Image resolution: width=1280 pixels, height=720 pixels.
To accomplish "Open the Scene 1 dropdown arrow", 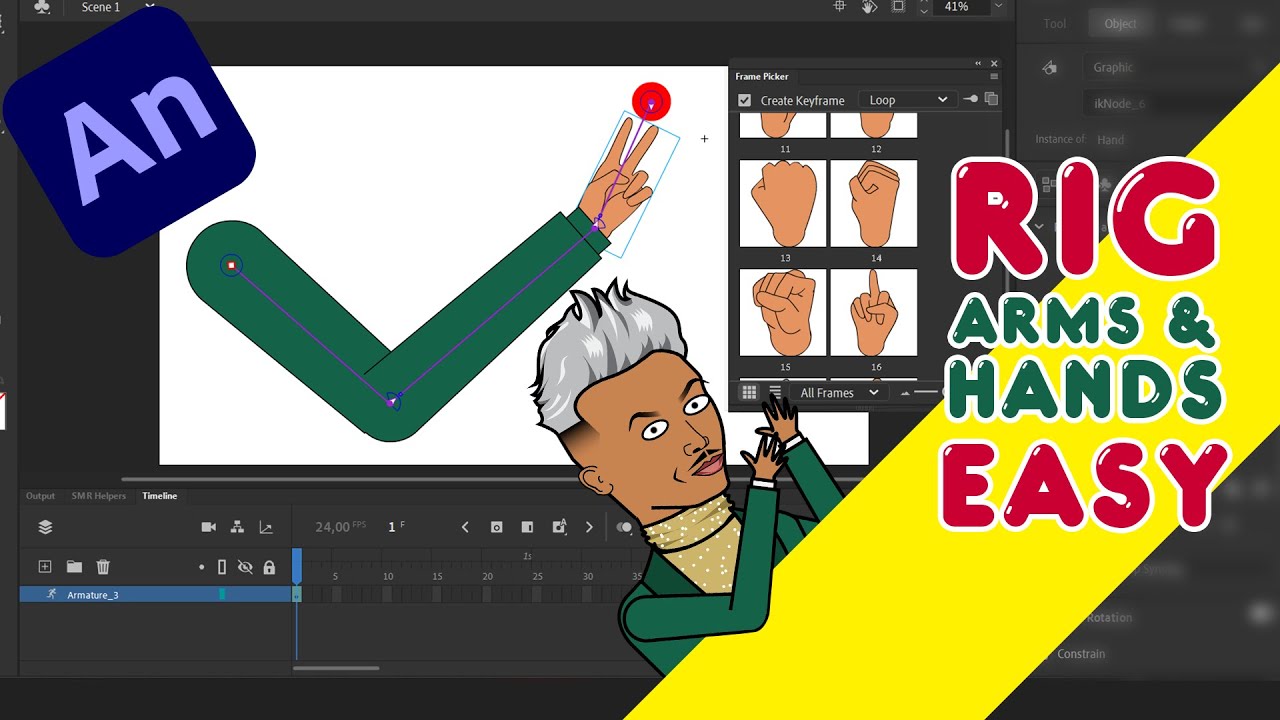I will point(150,5).
